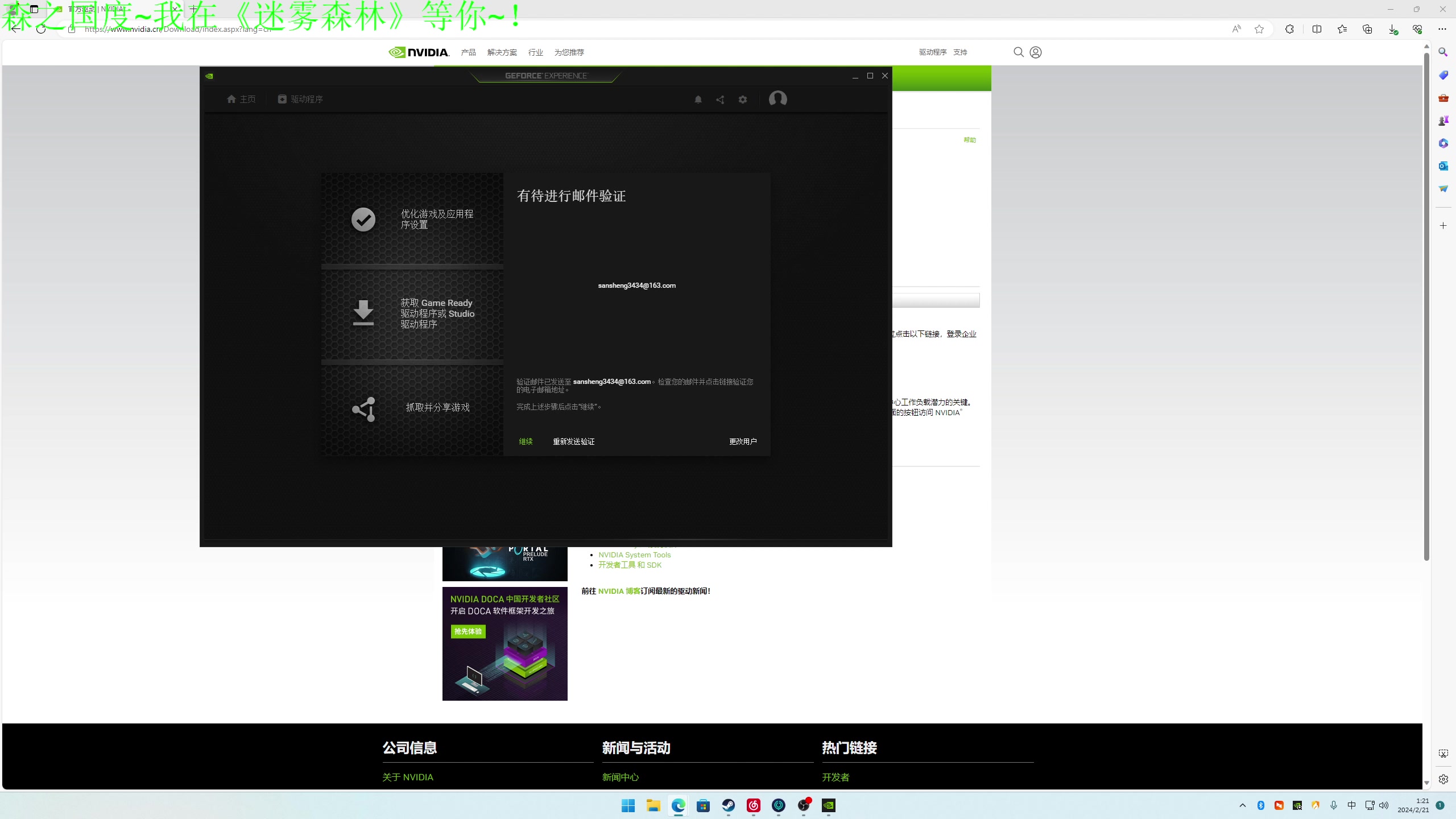Open the 行业 menu on NVIDIA site
The image size is (1456, 819).
coord(535,52)
